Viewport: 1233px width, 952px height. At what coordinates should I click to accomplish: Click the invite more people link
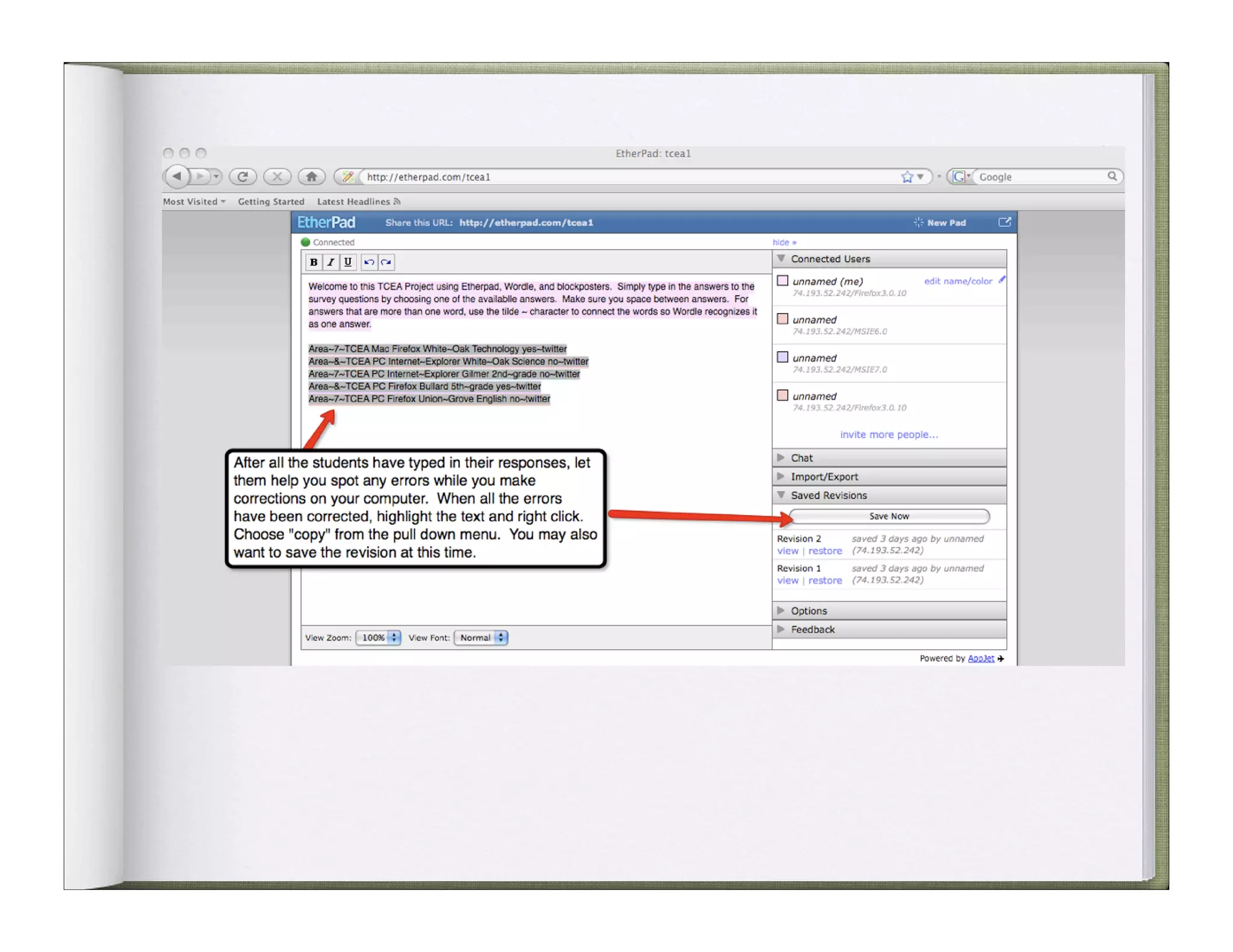tap(889, 434)
